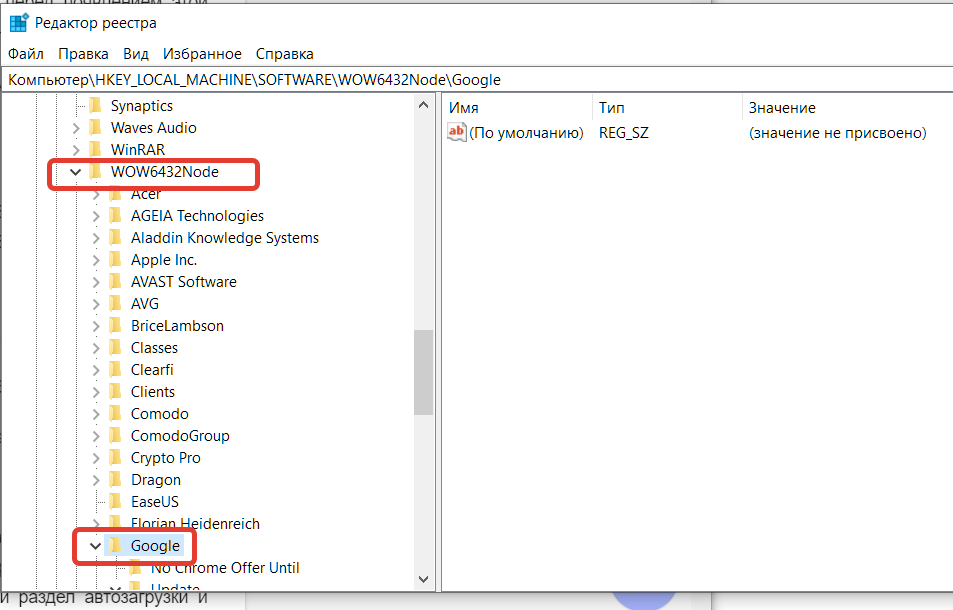Click the registry path address bar
The height and width of the screenshot is (610, 953).
477,80
